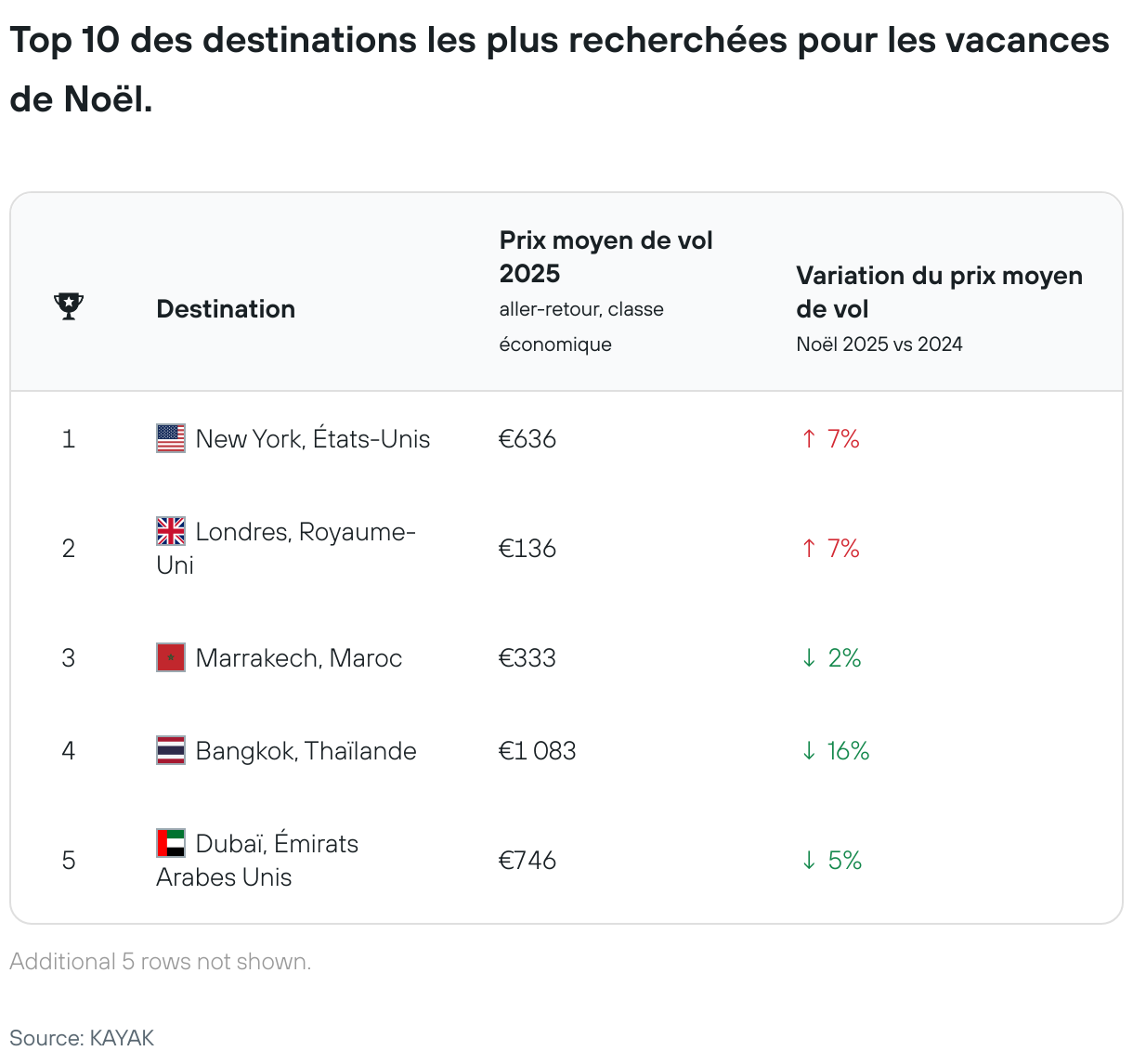Click the Source: KAYAK text
This screenshot has height=1064, width=1133.
click(x=82, y=1037)
